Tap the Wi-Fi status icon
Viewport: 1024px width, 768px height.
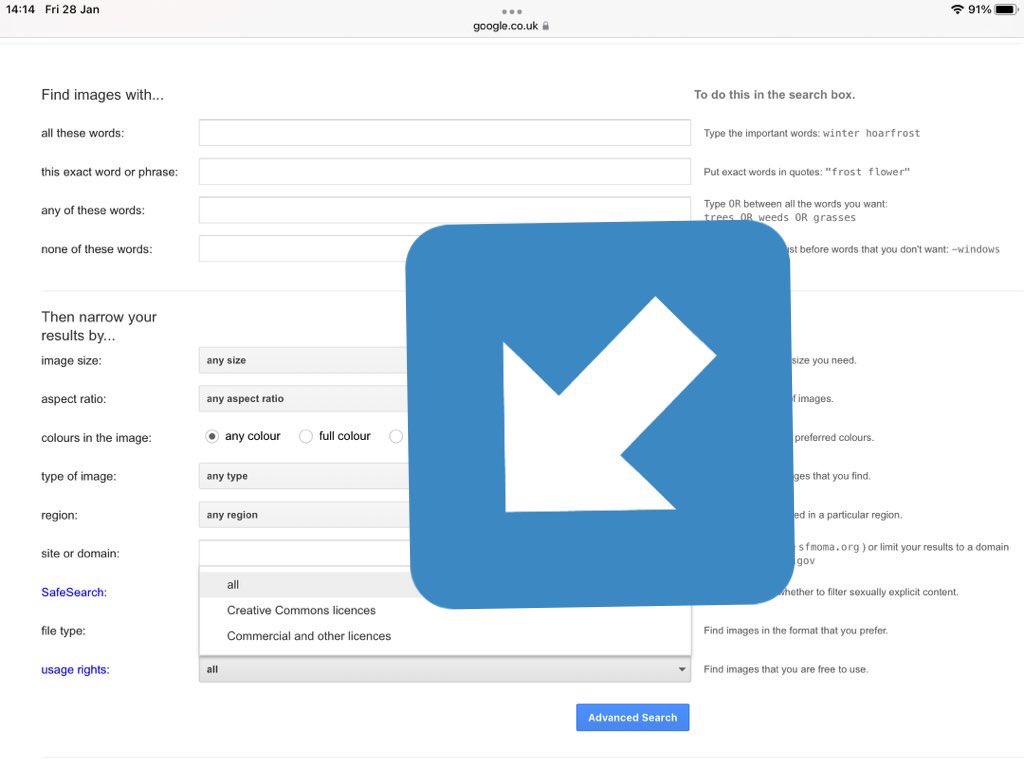957,9
